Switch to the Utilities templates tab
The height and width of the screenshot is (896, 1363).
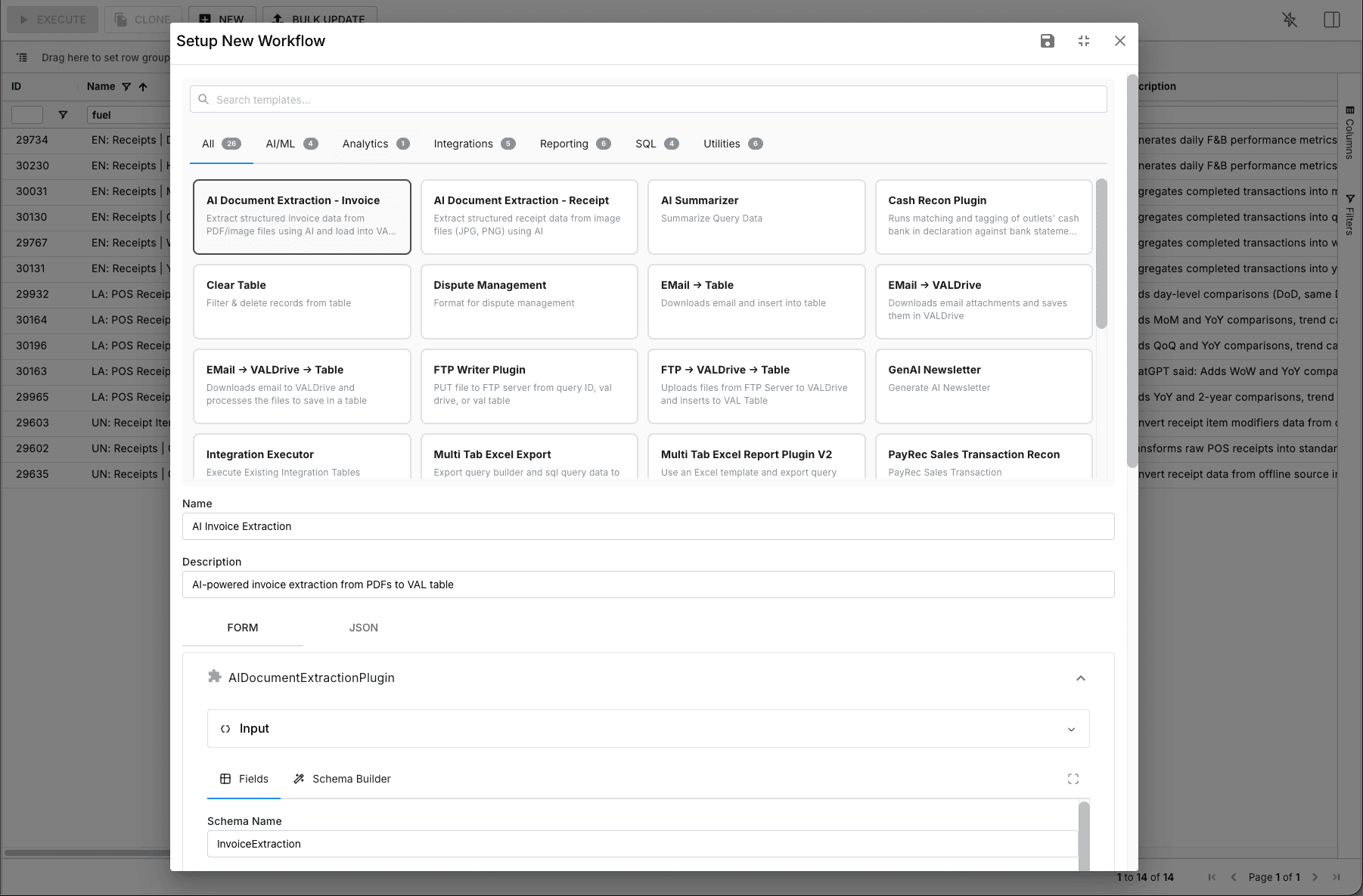(x=733, y=144)
